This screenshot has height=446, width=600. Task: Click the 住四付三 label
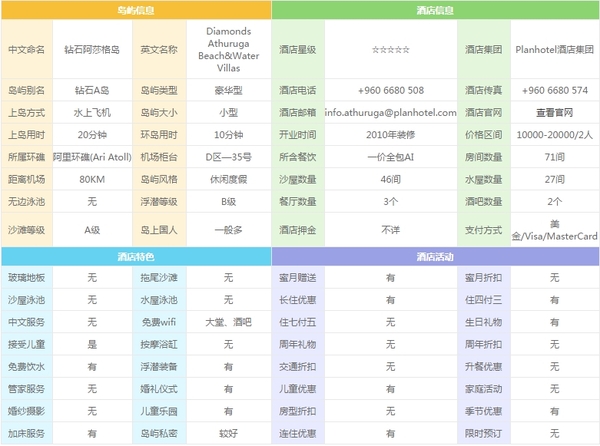click(x=484, y=300)
